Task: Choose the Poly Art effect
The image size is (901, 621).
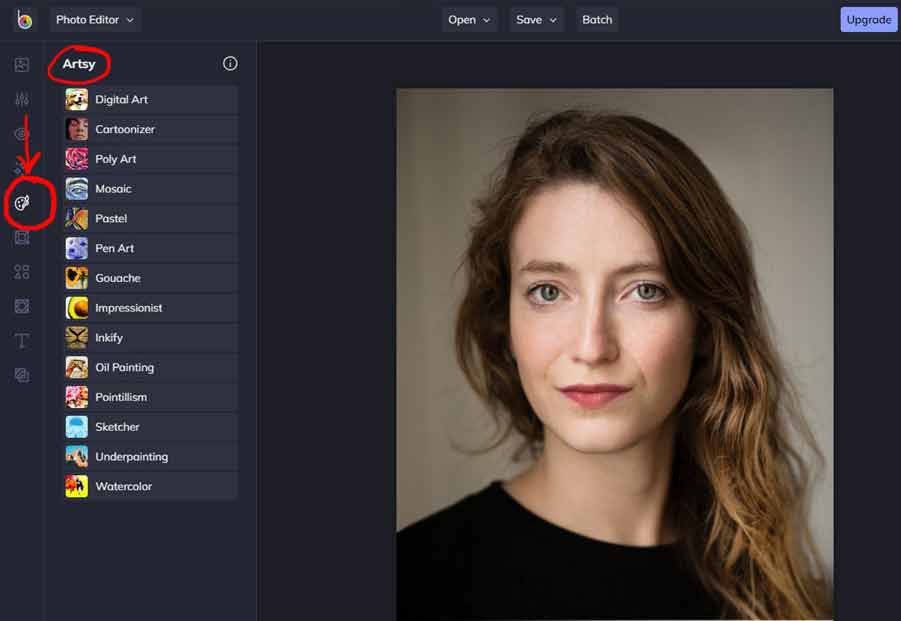Action: pos(151,159)
